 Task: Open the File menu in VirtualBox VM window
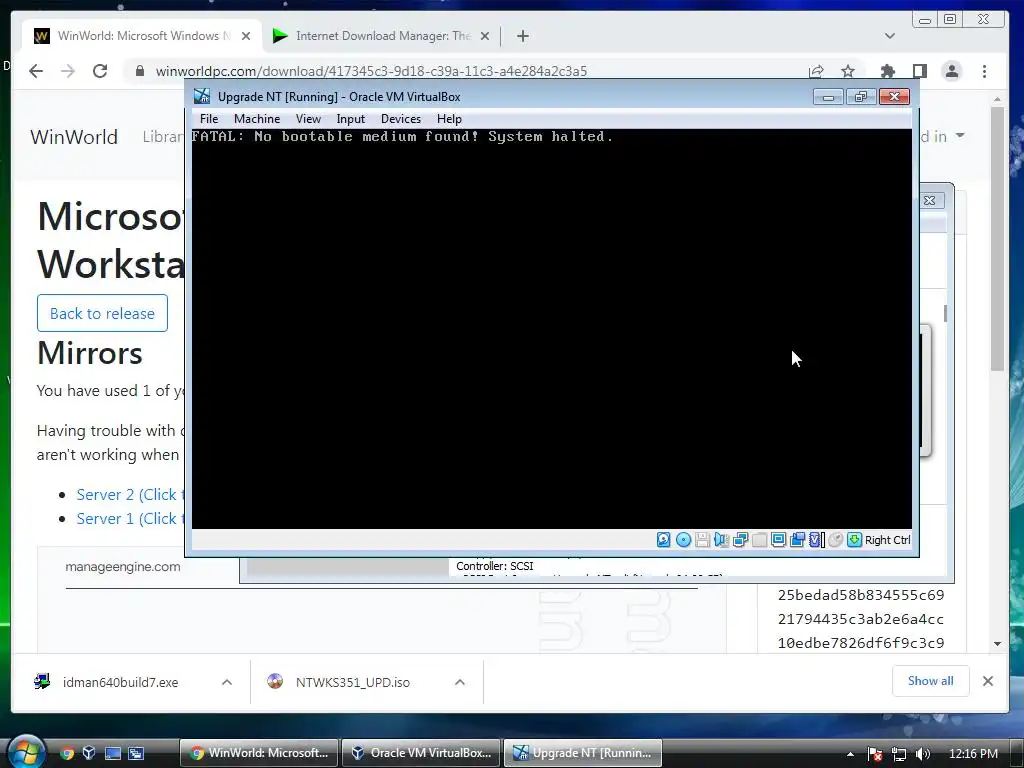click(209, 119)
